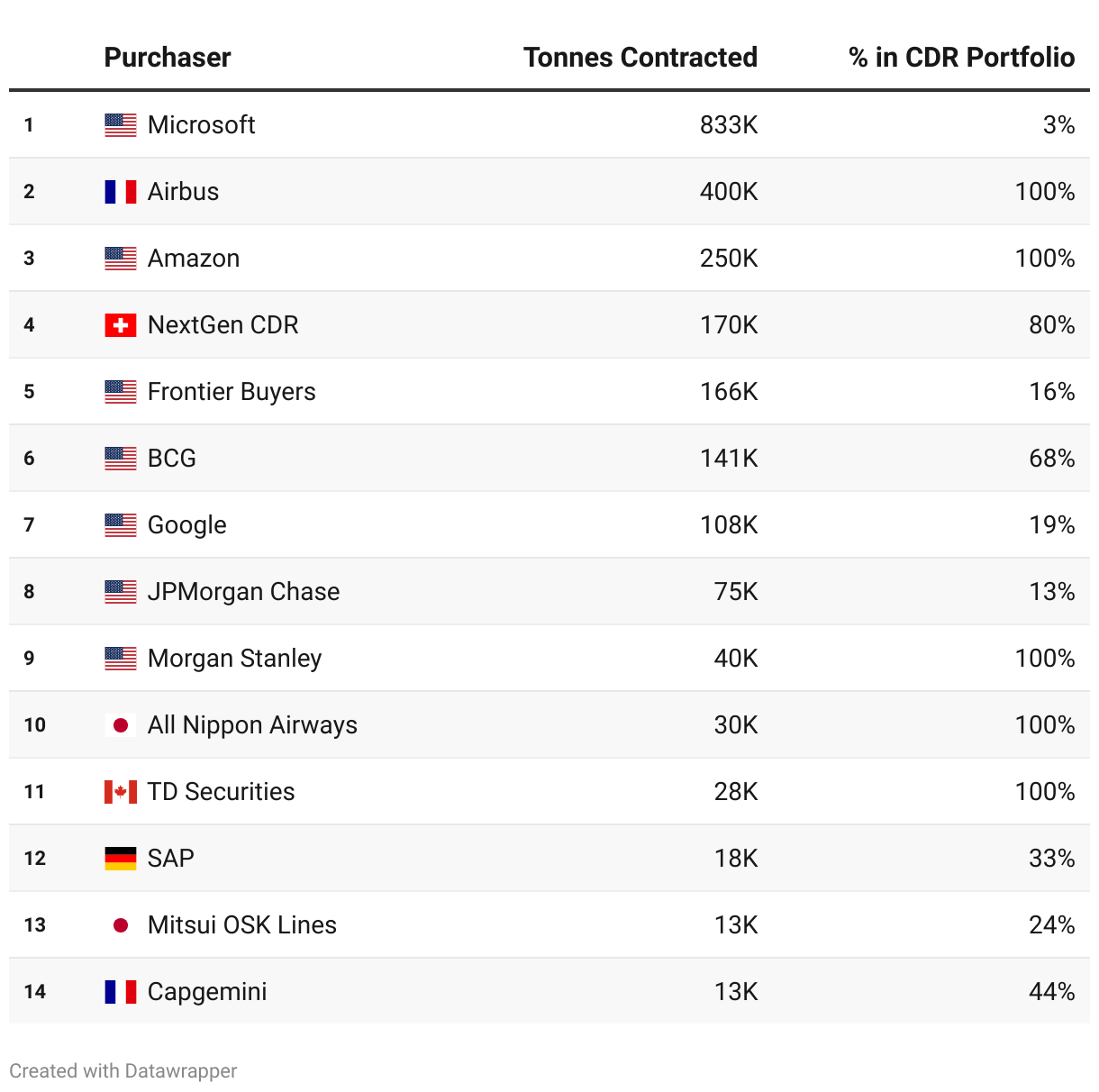The image size is (1099, 1092).
Task: Click the Japan flag beside All Nippon Airways
Action: (120, 725)
